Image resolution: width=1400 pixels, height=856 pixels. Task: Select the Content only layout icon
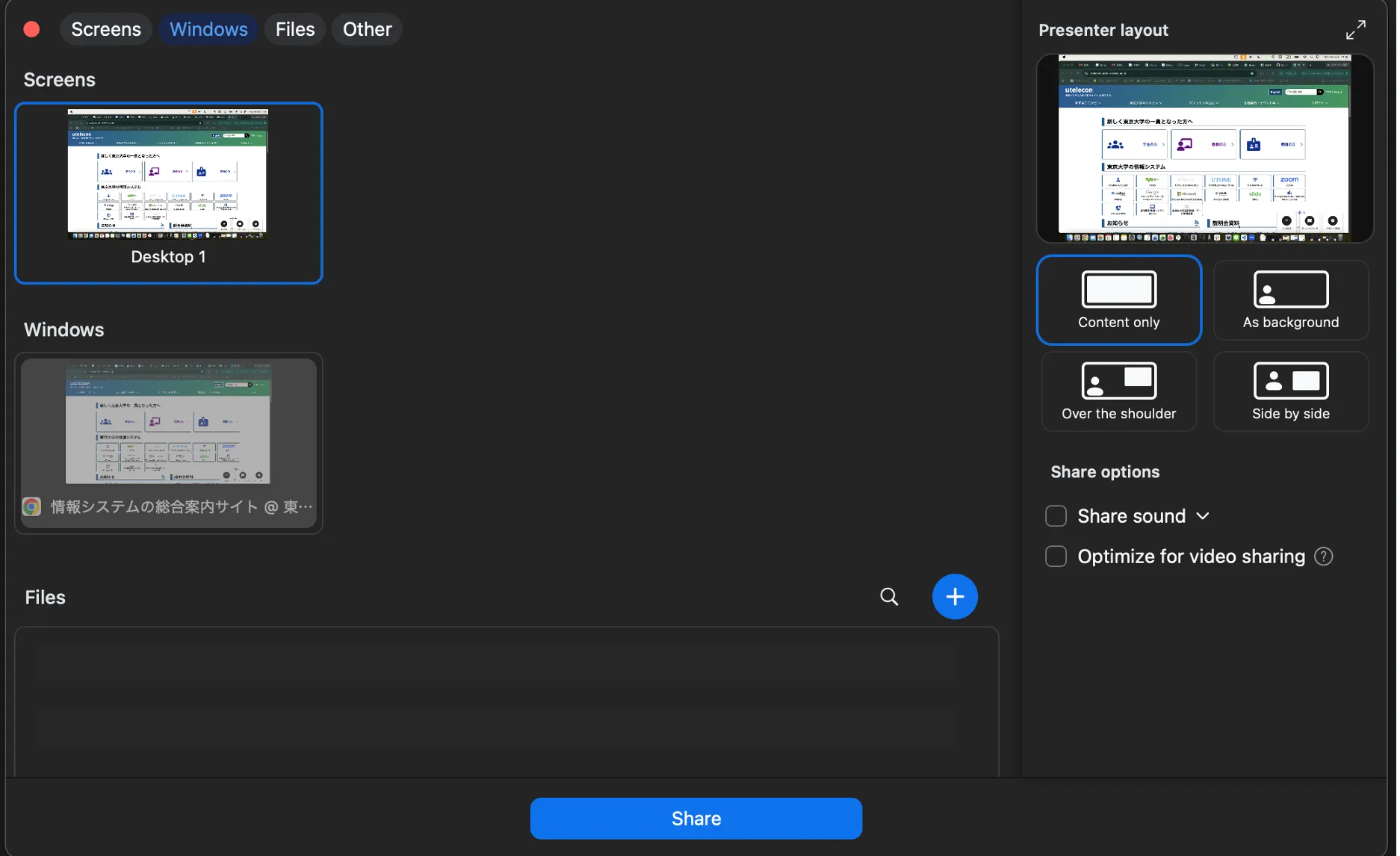pos(1118,290)
